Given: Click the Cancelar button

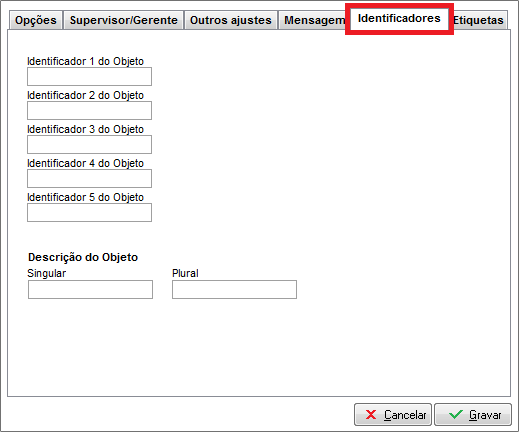Looking at the screenshot, I should [x=393, y=415].
